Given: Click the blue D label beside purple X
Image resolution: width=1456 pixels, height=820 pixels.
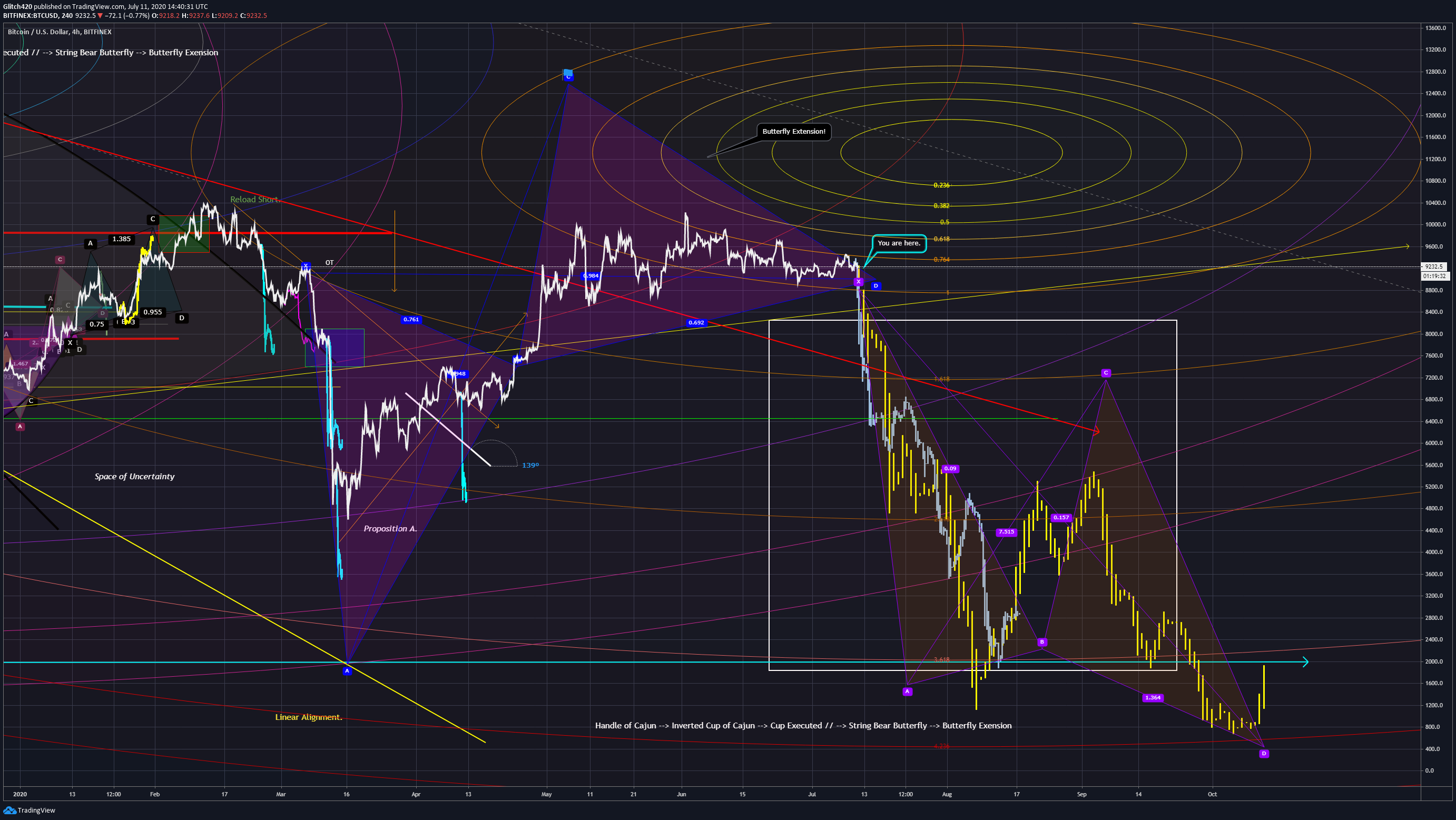Looking at the screenshot, I should [875, 286].
